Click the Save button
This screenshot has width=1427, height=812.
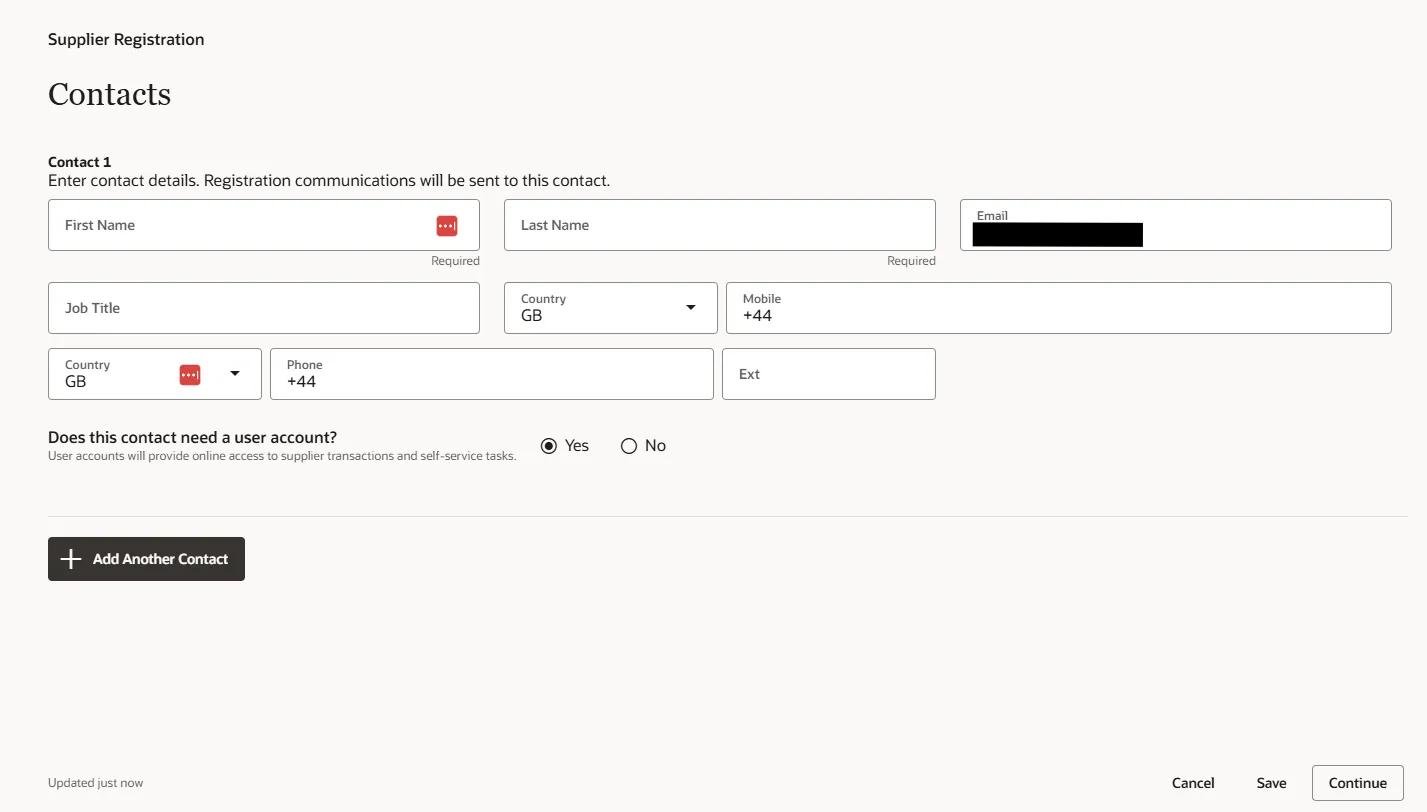point(1271,783)
